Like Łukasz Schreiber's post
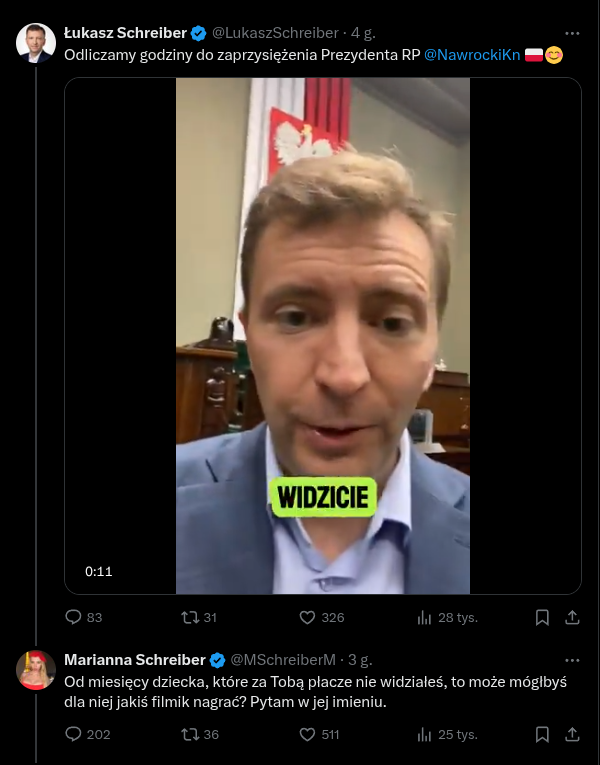 click(308, 617)
